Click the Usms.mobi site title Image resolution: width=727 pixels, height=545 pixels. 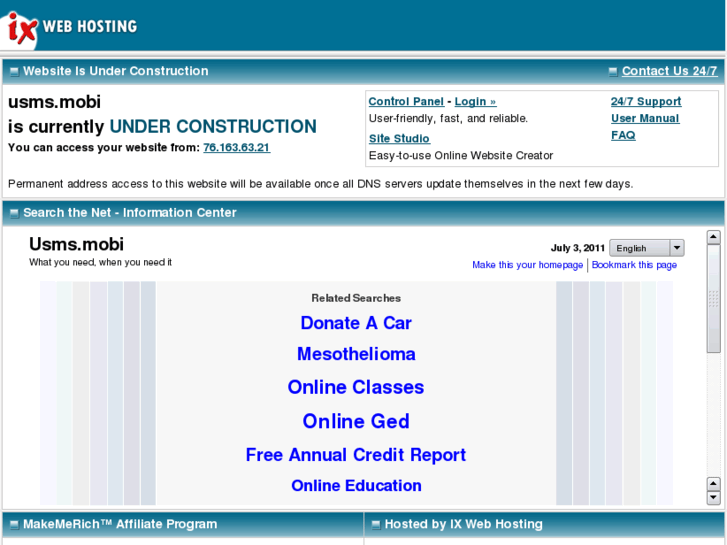tap(77, 244)
